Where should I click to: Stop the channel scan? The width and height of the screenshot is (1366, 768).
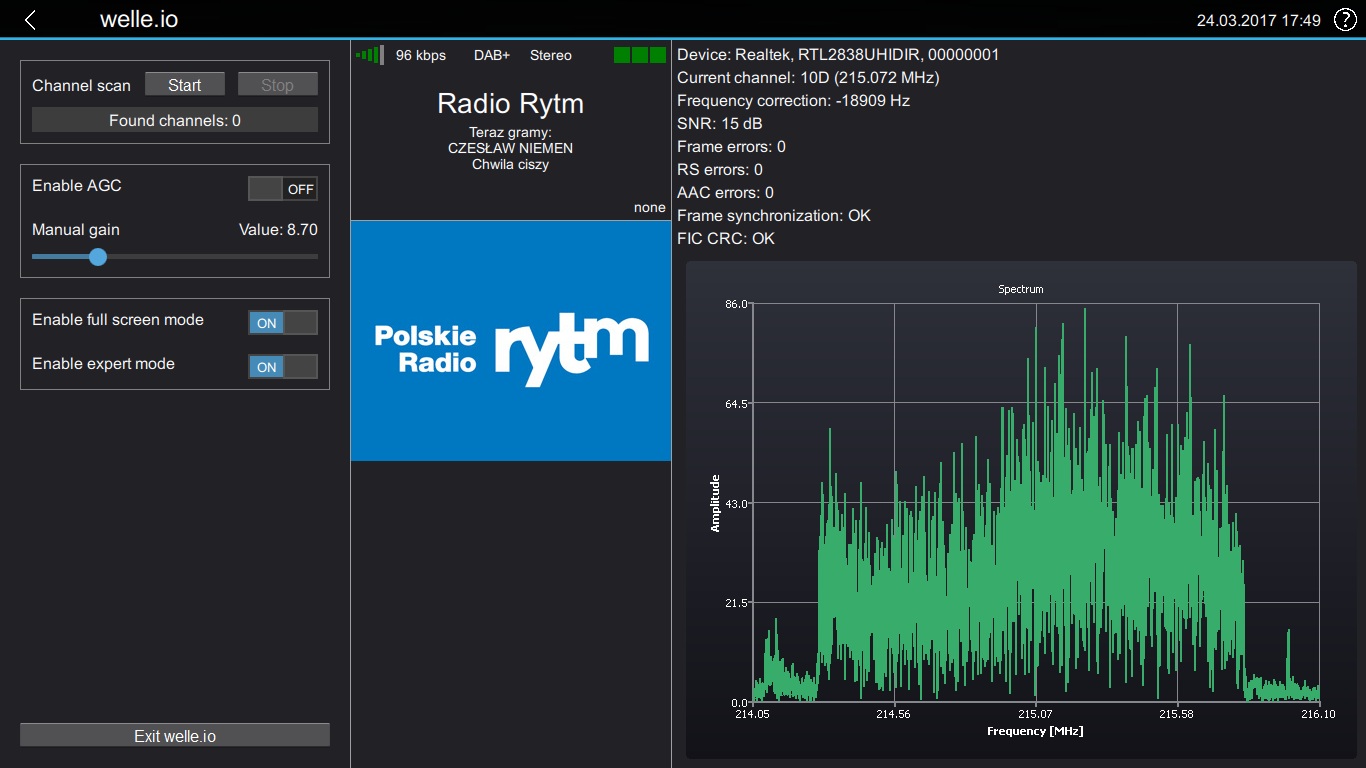click(x=278, y=85)
